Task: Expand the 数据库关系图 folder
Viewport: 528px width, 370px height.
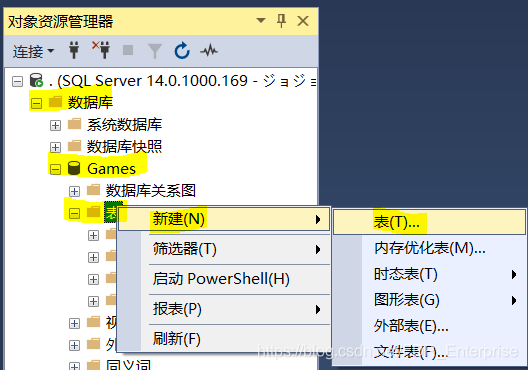Action: point(74,191)
